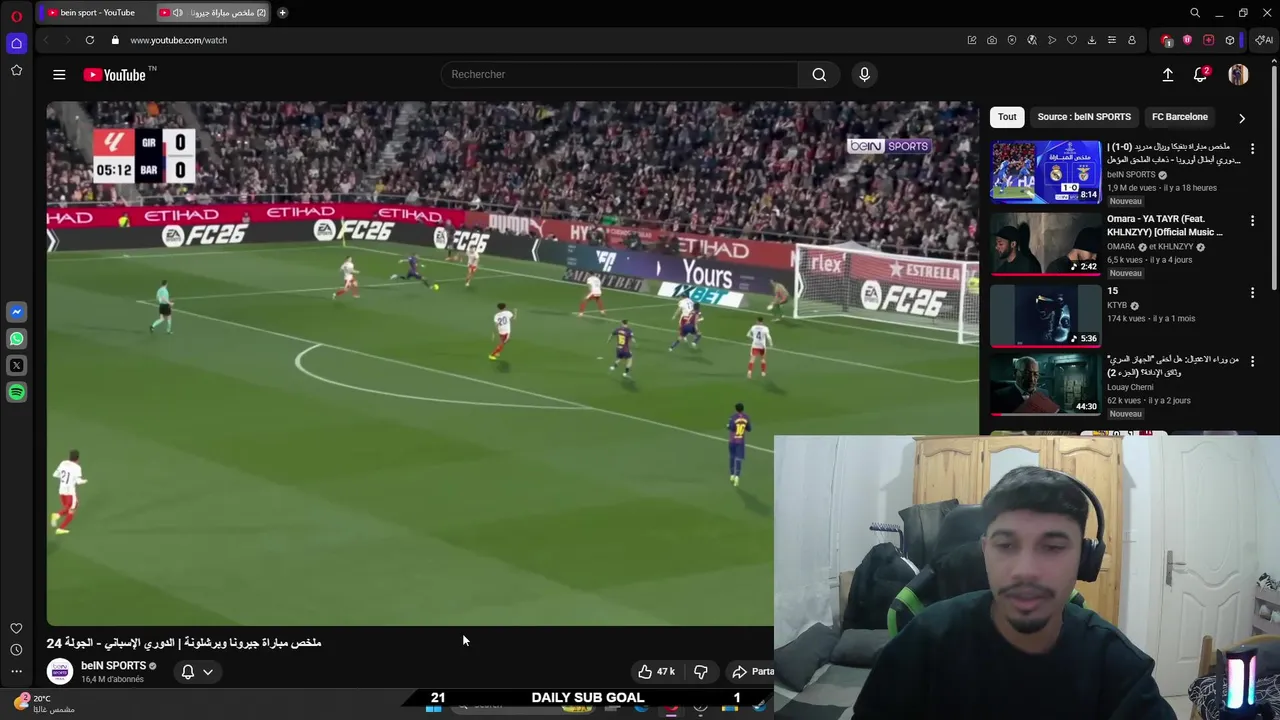Open options menu for the Real Madrid video
The height and width of the screenshot is (720, 1280).
click(1252, 148)
